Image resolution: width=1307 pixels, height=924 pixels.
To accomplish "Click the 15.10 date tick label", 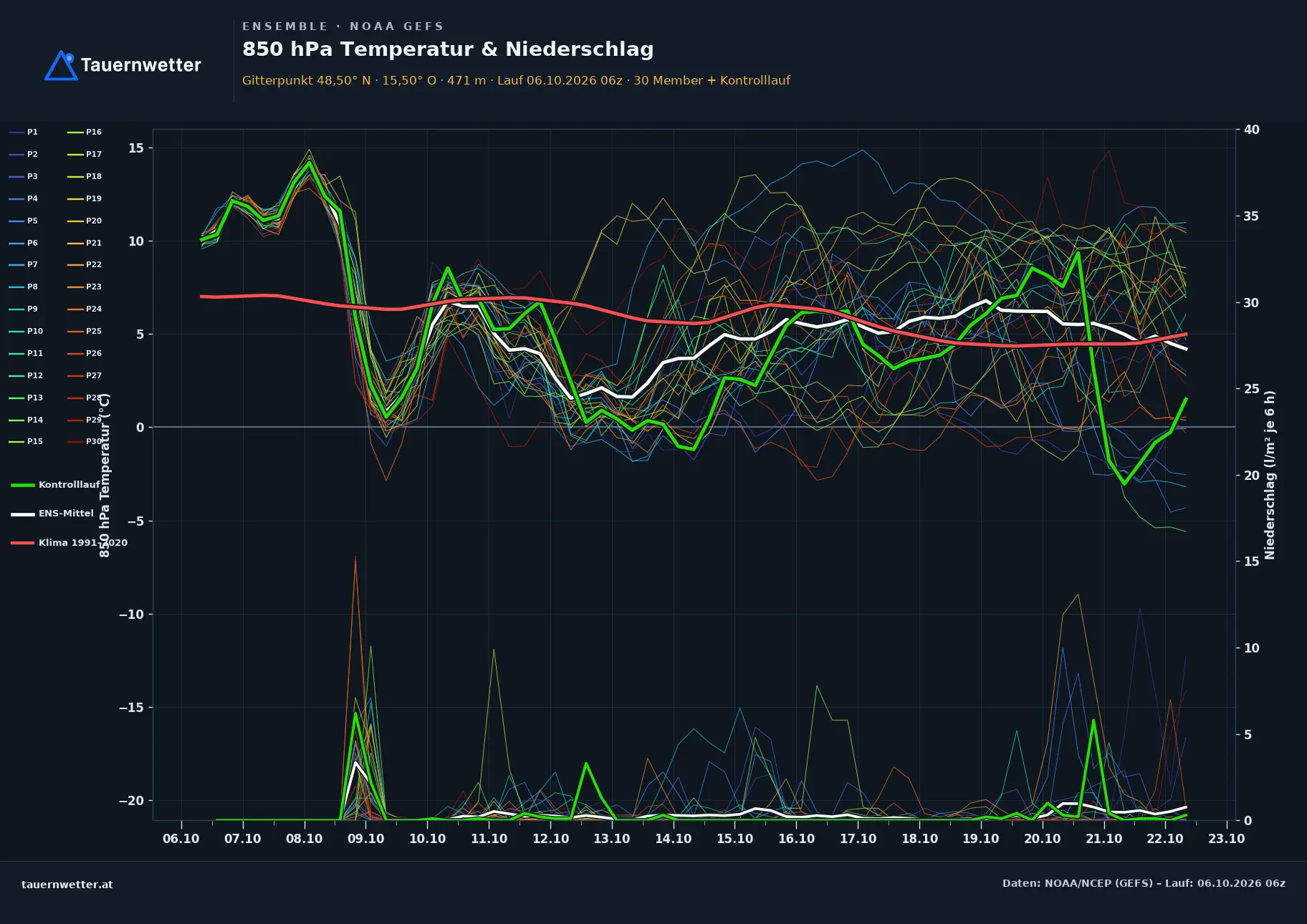I will (x=735, y=839).
